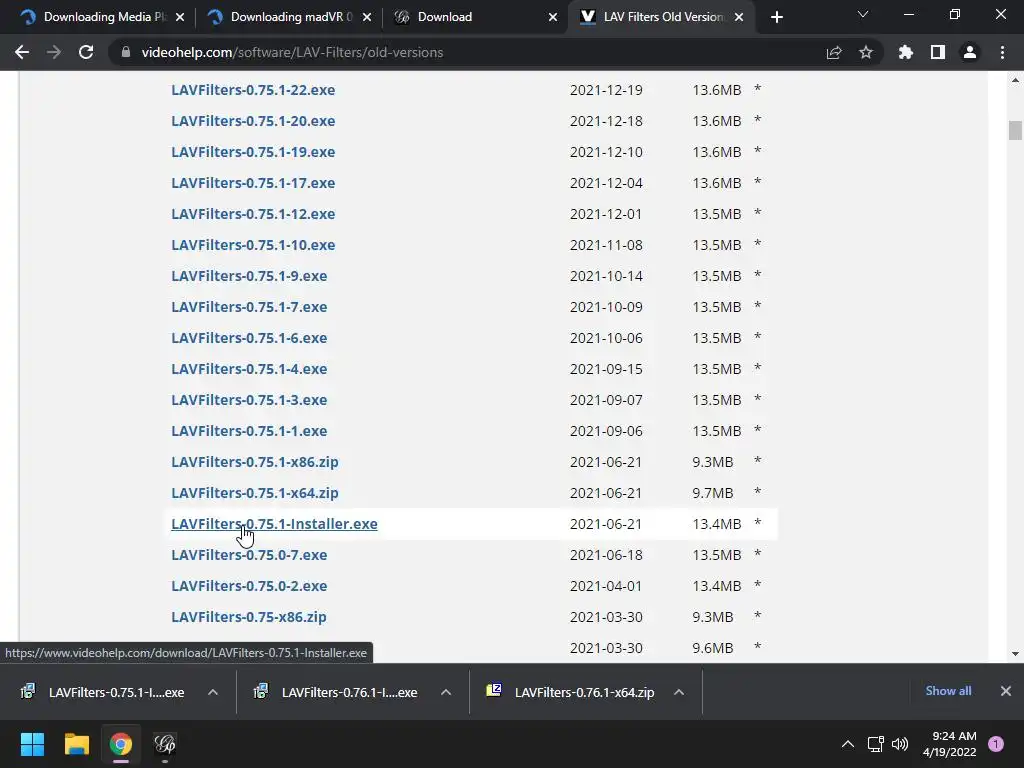This screenshot has width=1024, height=768.
Task: Click the page scrollbar thumb
Action: [x=1015, y=131]
